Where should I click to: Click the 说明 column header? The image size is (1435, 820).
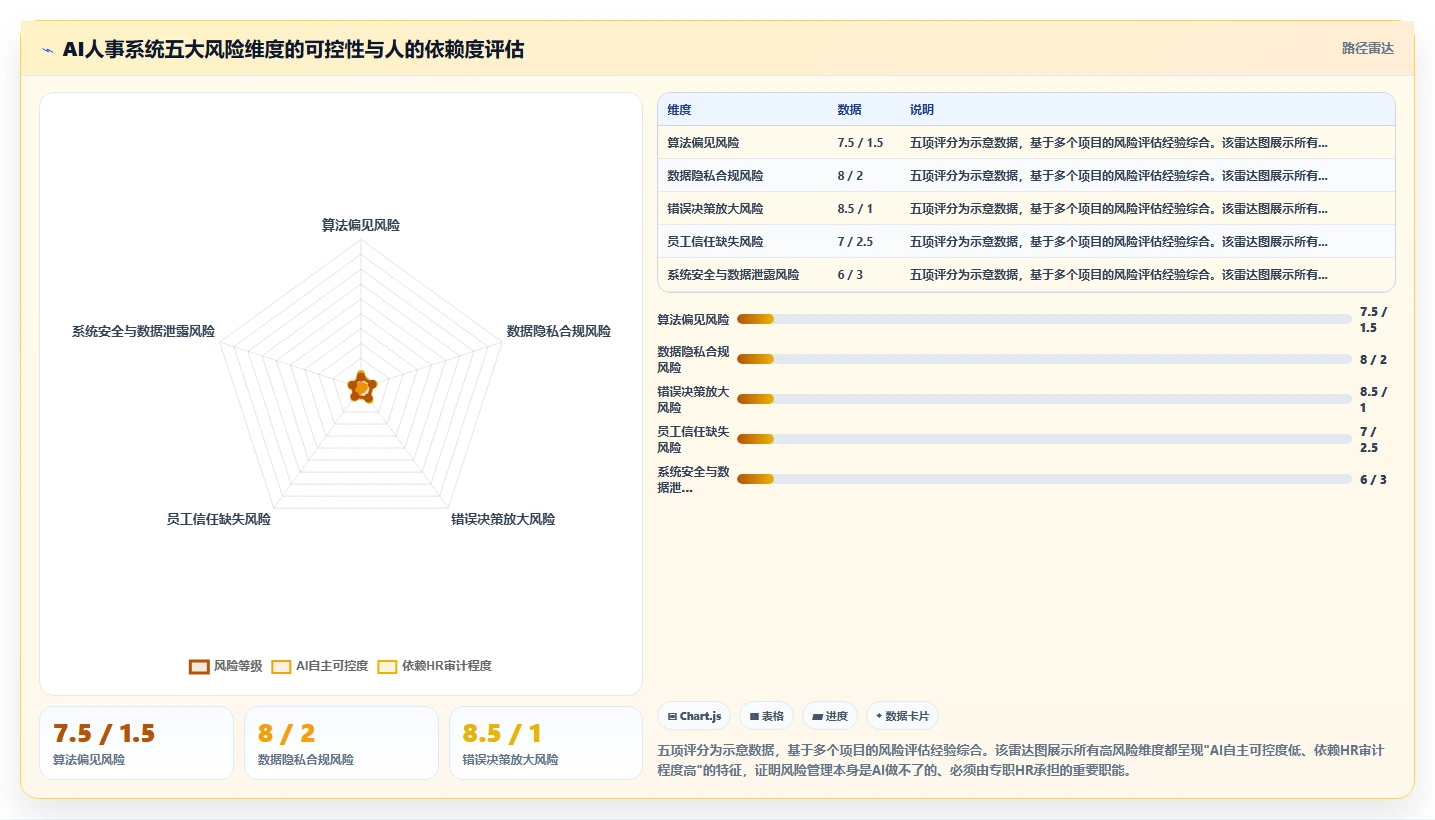922,110
